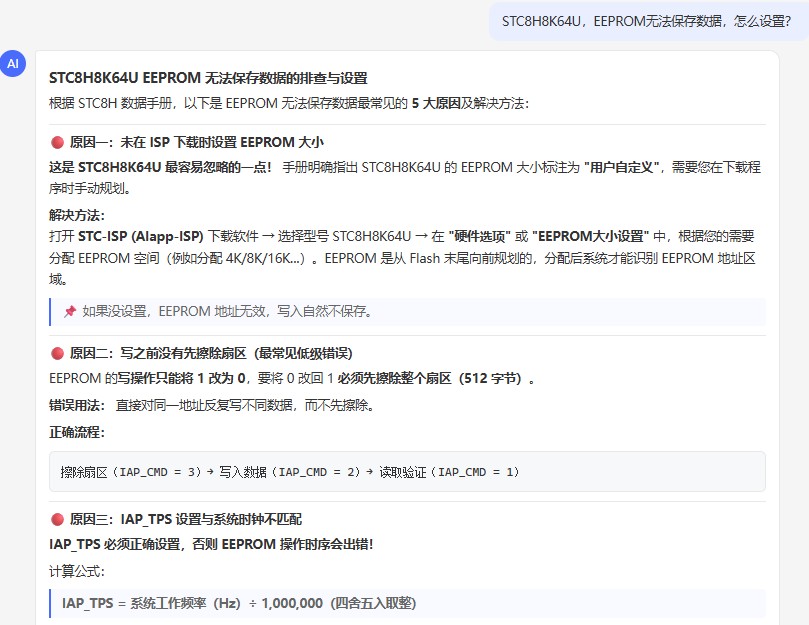Click the 计算公式: label

pos(77,571)
